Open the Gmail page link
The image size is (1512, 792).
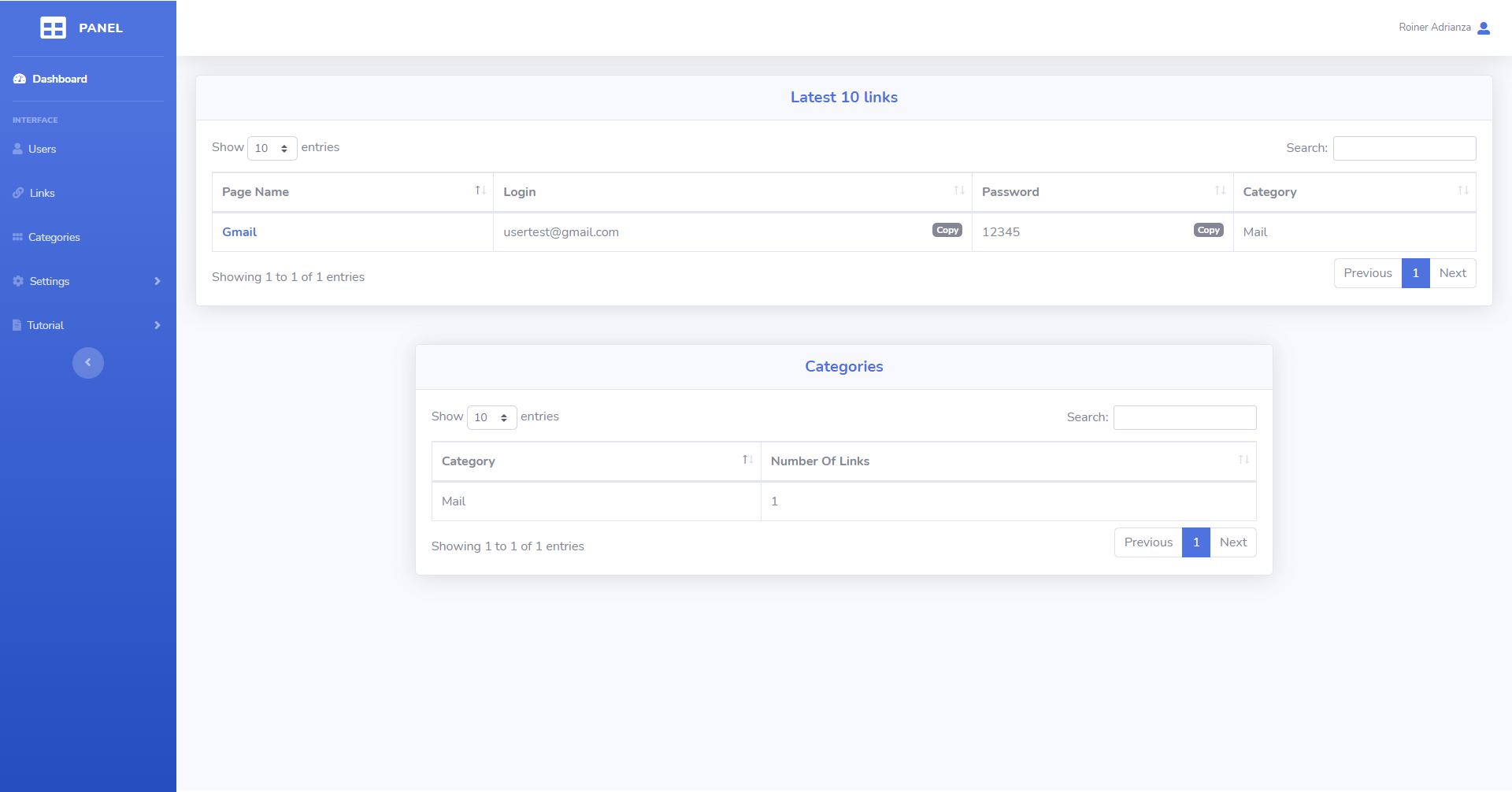[239, 232]
